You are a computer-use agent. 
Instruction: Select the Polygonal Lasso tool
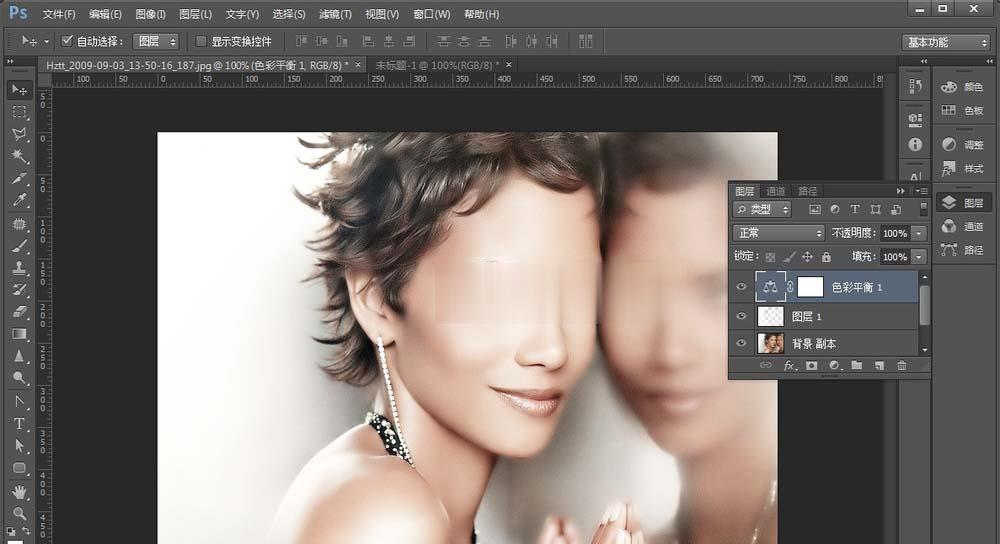(19, 135)
